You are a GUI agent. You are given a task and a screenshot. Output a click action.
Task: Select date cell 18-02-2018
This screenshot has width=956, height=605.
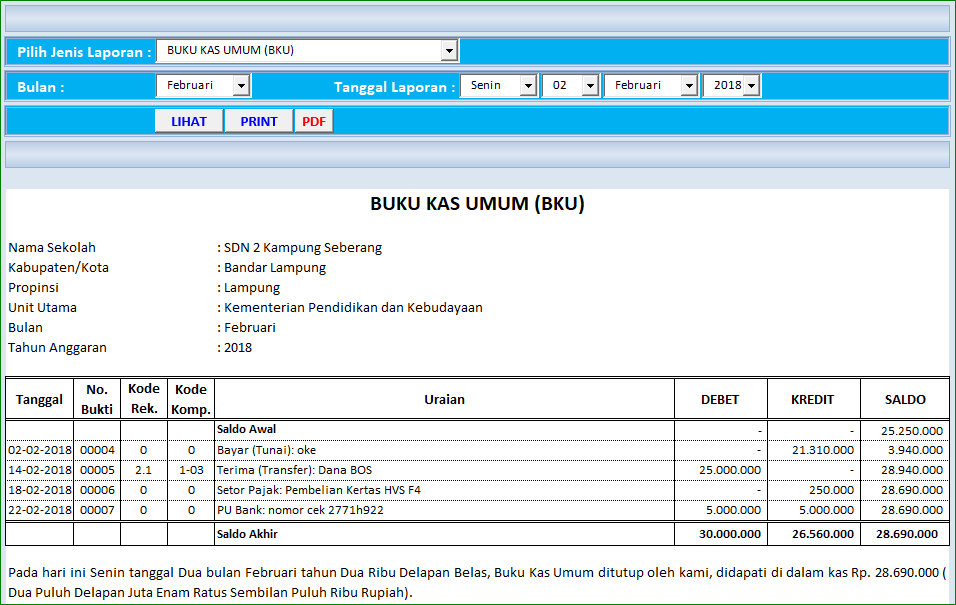coord(40,490)
